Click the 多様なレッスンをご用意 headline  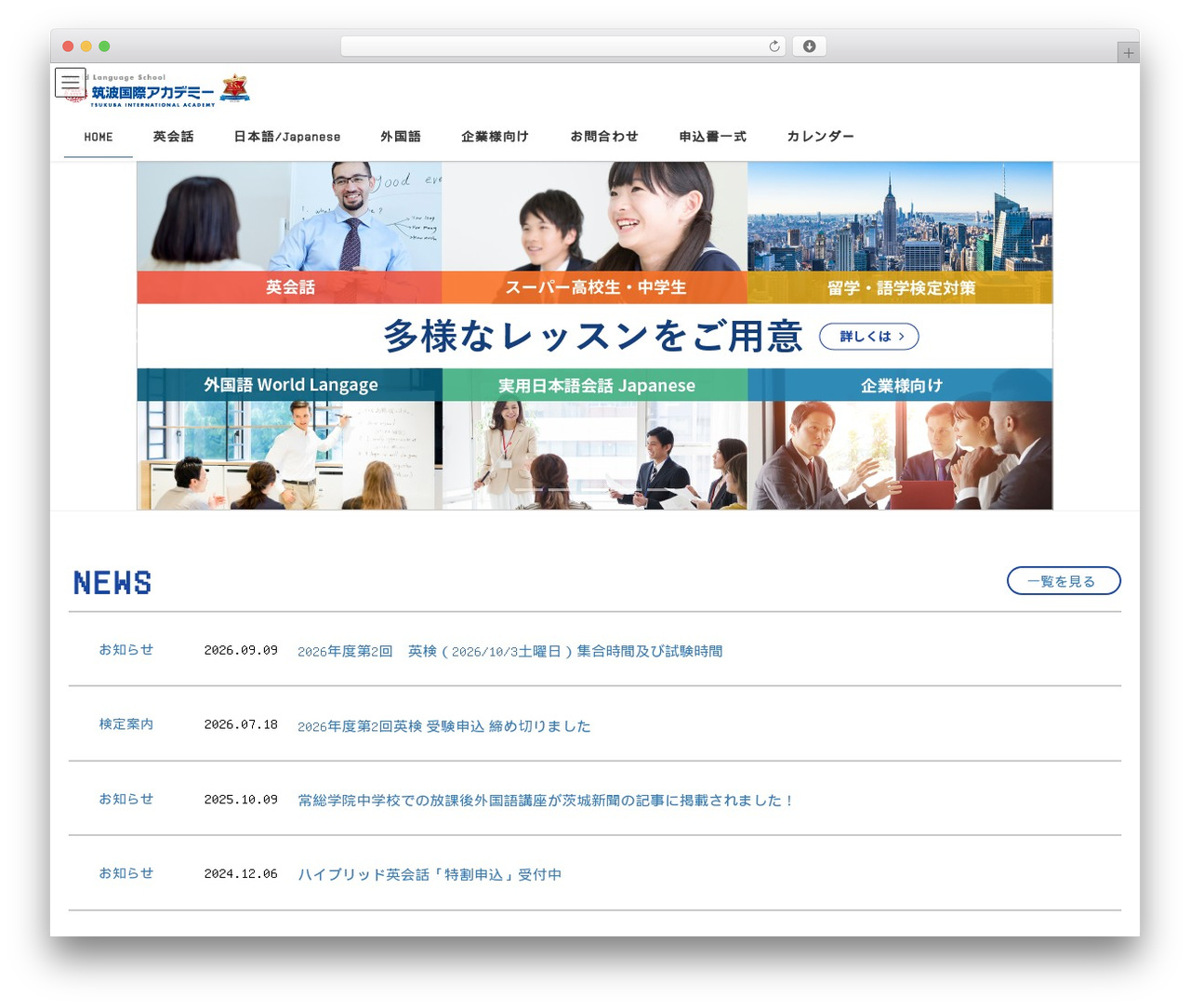(x=593, y=337)
